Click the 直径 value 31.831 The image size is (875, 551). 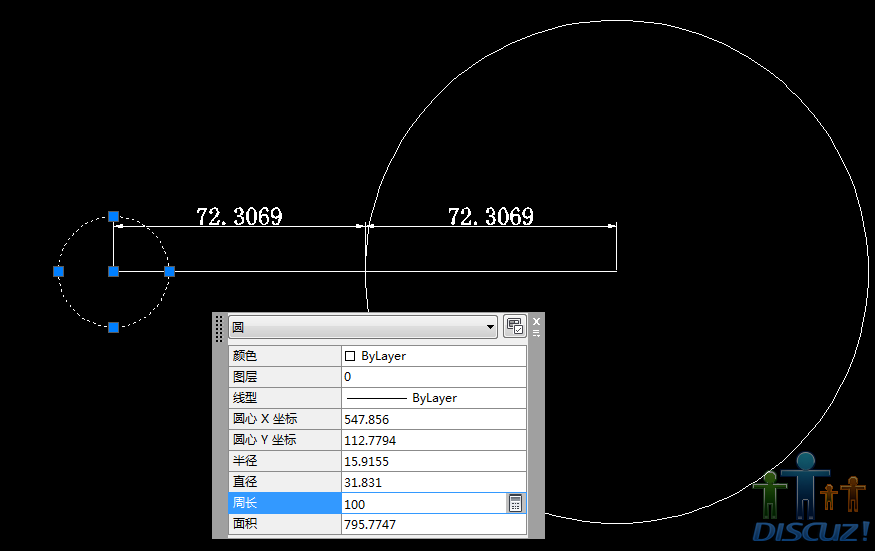point(434,482)
